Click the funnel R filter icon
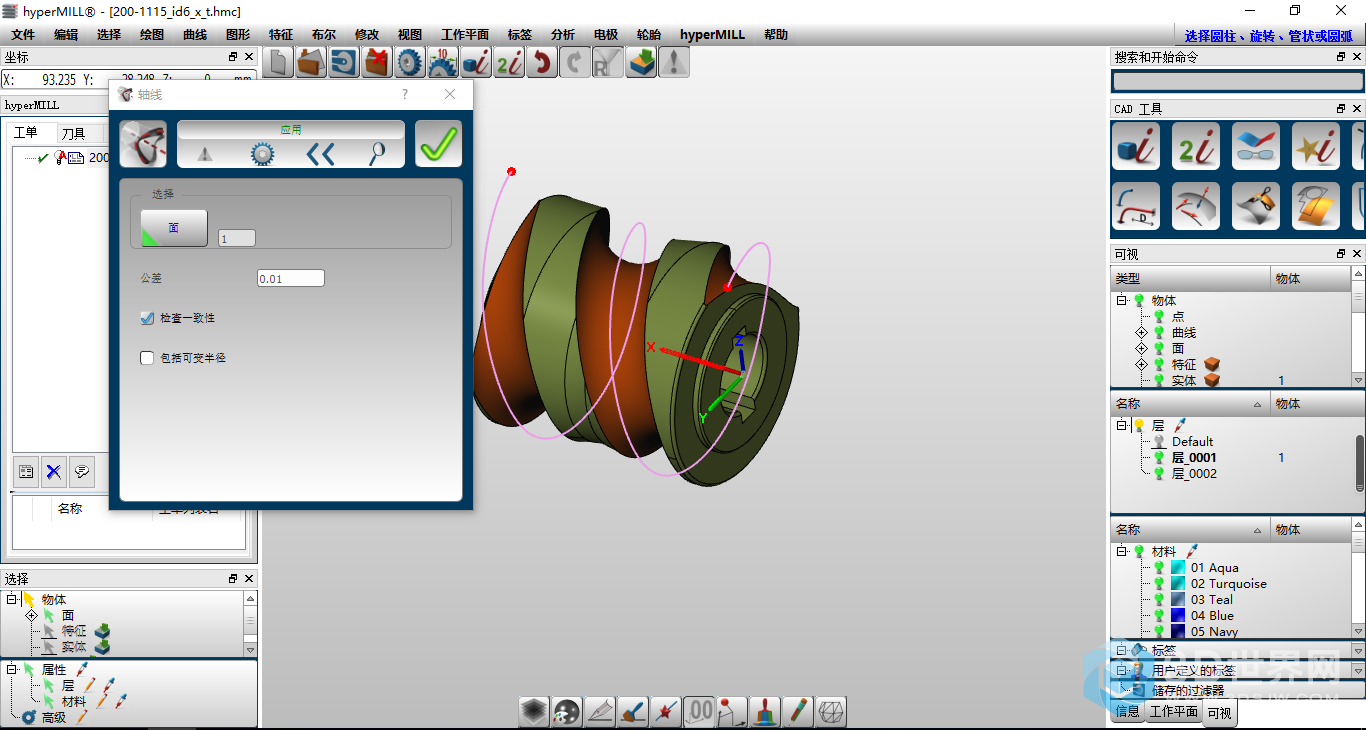This screenshot has width=1366, height=730. [607, 62]
